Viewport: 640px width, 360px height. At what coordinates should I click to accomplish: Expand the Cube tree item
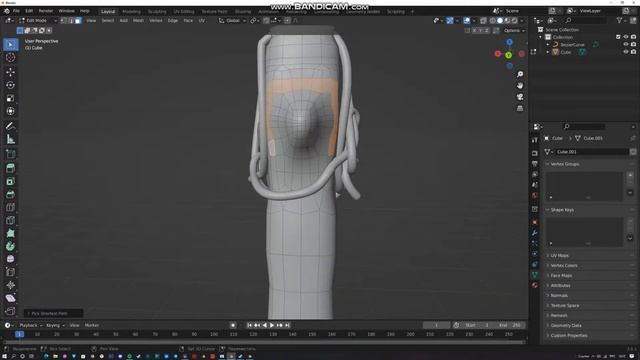tap(548, 52)
